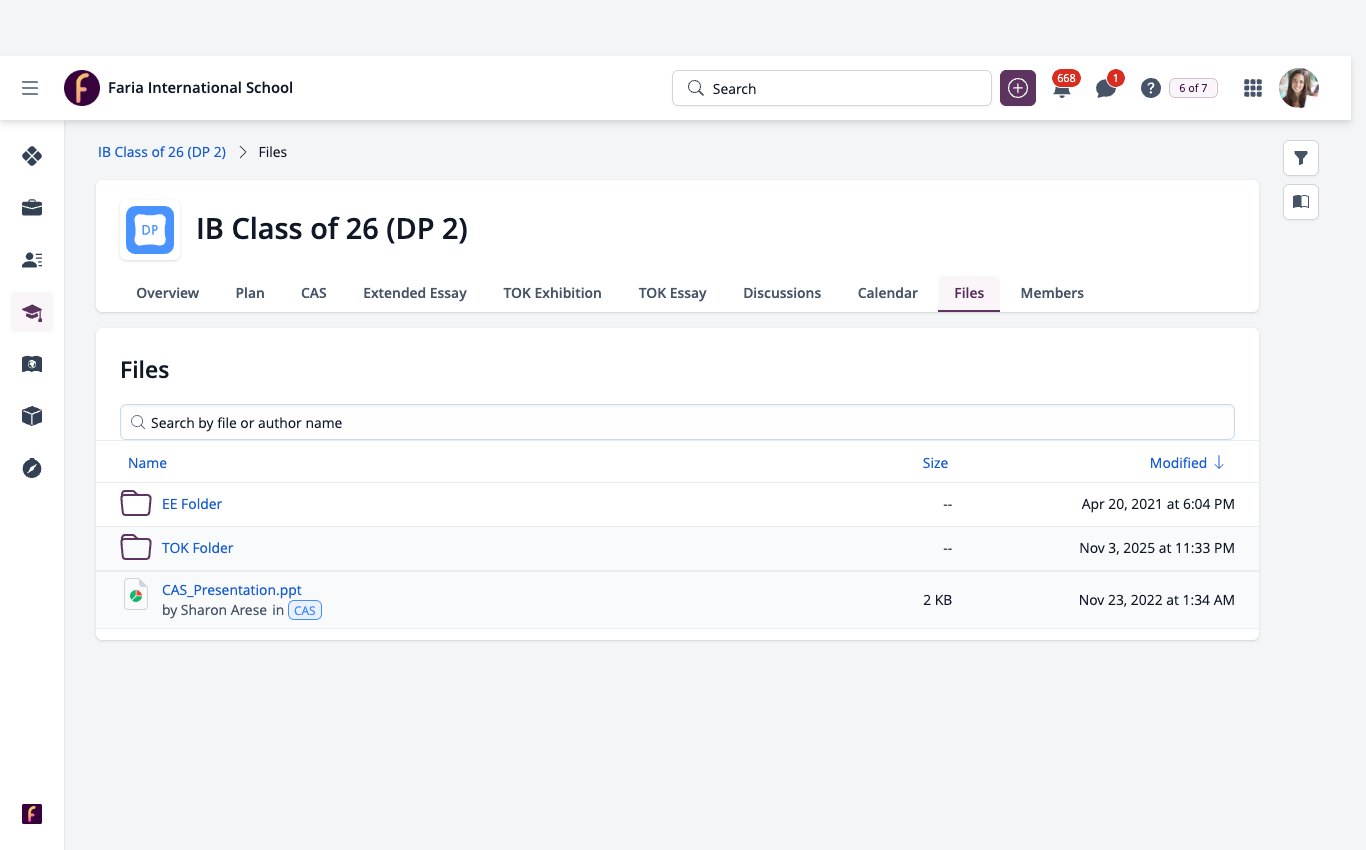Click the purple quick-add plus button
The width and height of the screenshot is (1366, 850).
(1018, 88)
